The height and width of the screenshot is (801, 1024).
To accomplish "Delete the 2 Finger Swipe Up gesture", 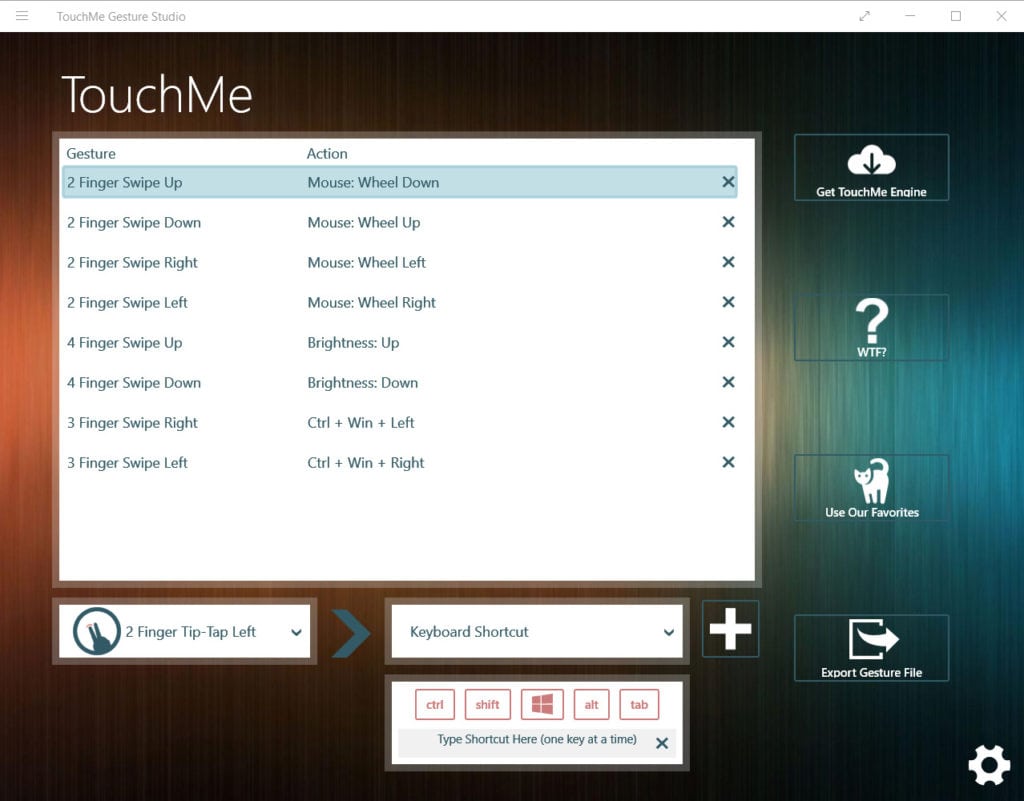I will point(728,182).
